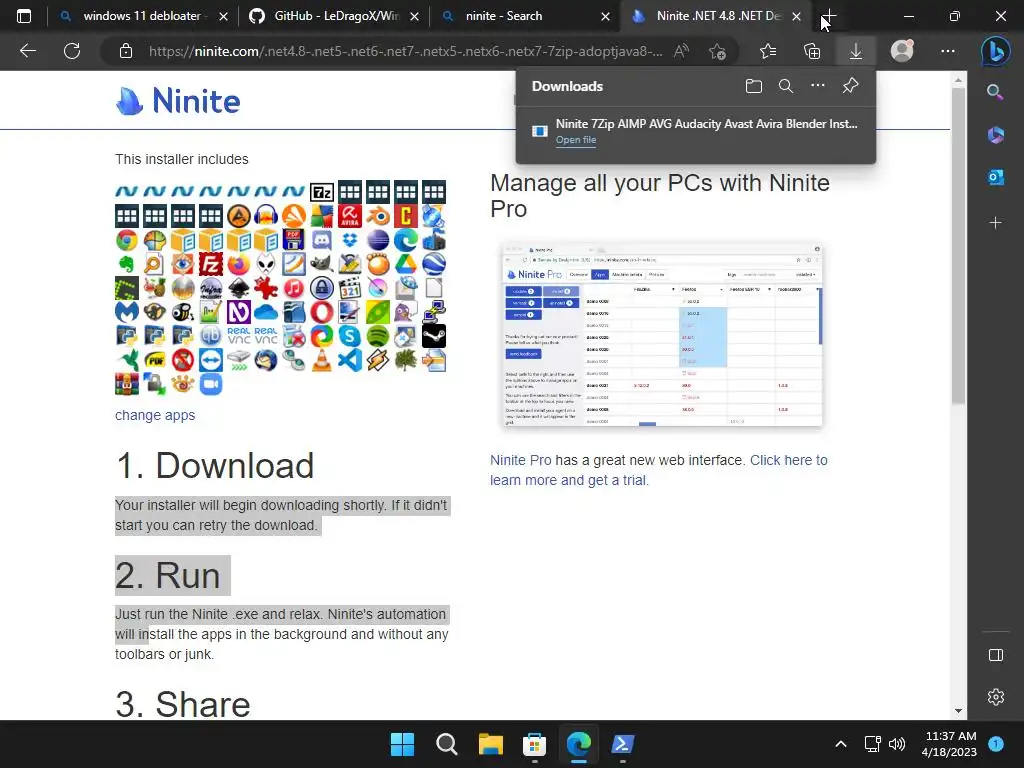Click the Firefox icon
This screenshot has height=768, width=1024.
tap(238, 264)
